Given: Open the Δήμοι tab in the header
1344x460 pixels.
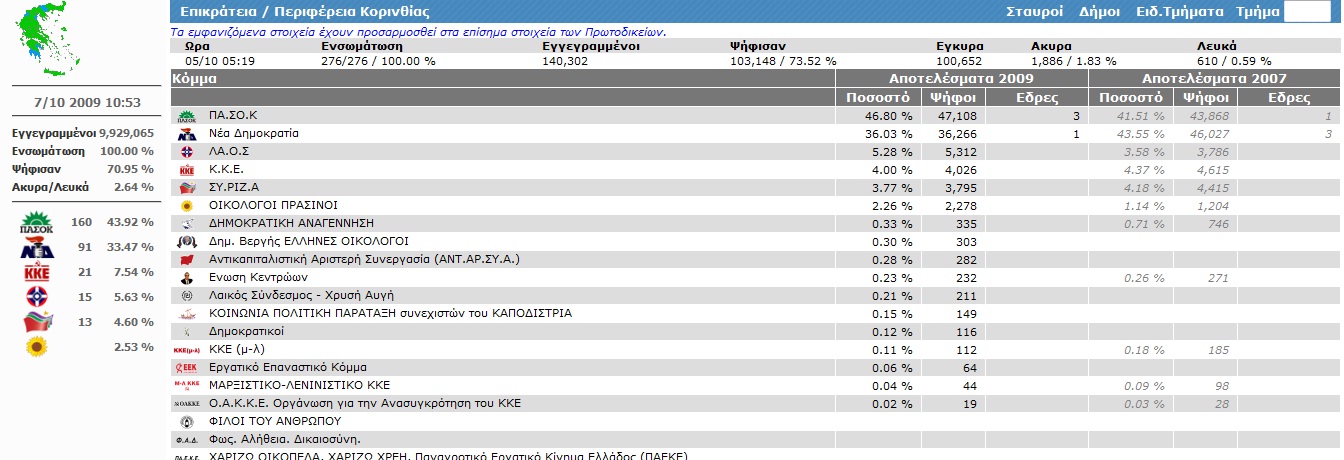Looking at the screenshot, I should pos(1100,12).
